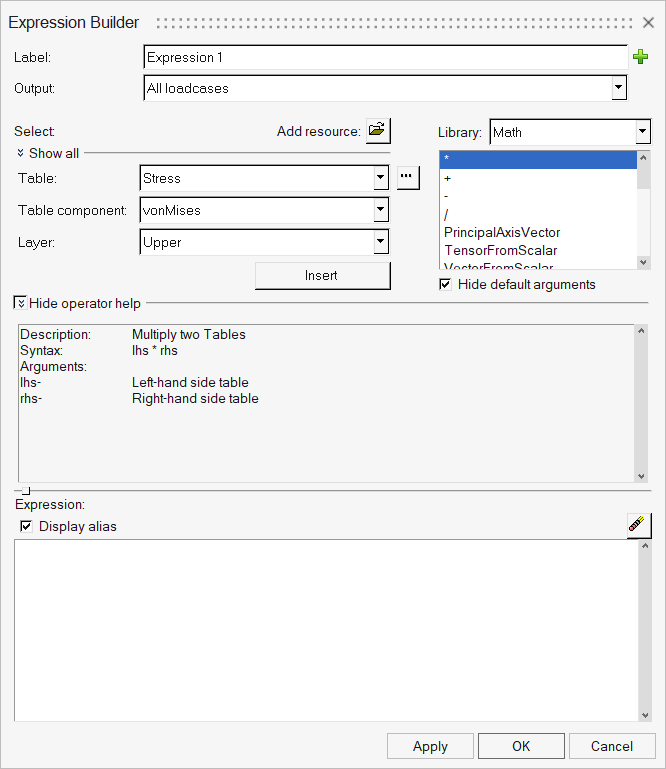Select TensorFromScalar in the operator list
The height and width of the screenshot is (769, 666).
pyautogui.click(x=500, y=250)
